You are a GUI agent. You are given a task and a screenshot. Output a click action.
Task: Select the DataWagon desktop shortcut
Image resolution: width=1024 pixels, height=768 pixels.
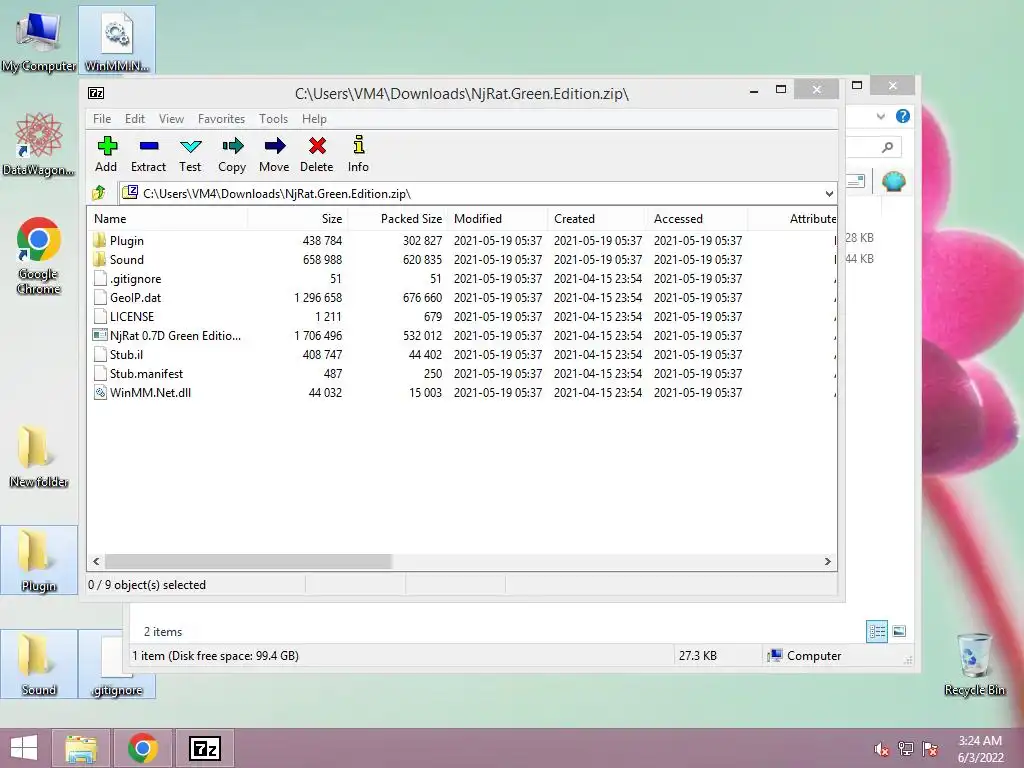(39, 145)
